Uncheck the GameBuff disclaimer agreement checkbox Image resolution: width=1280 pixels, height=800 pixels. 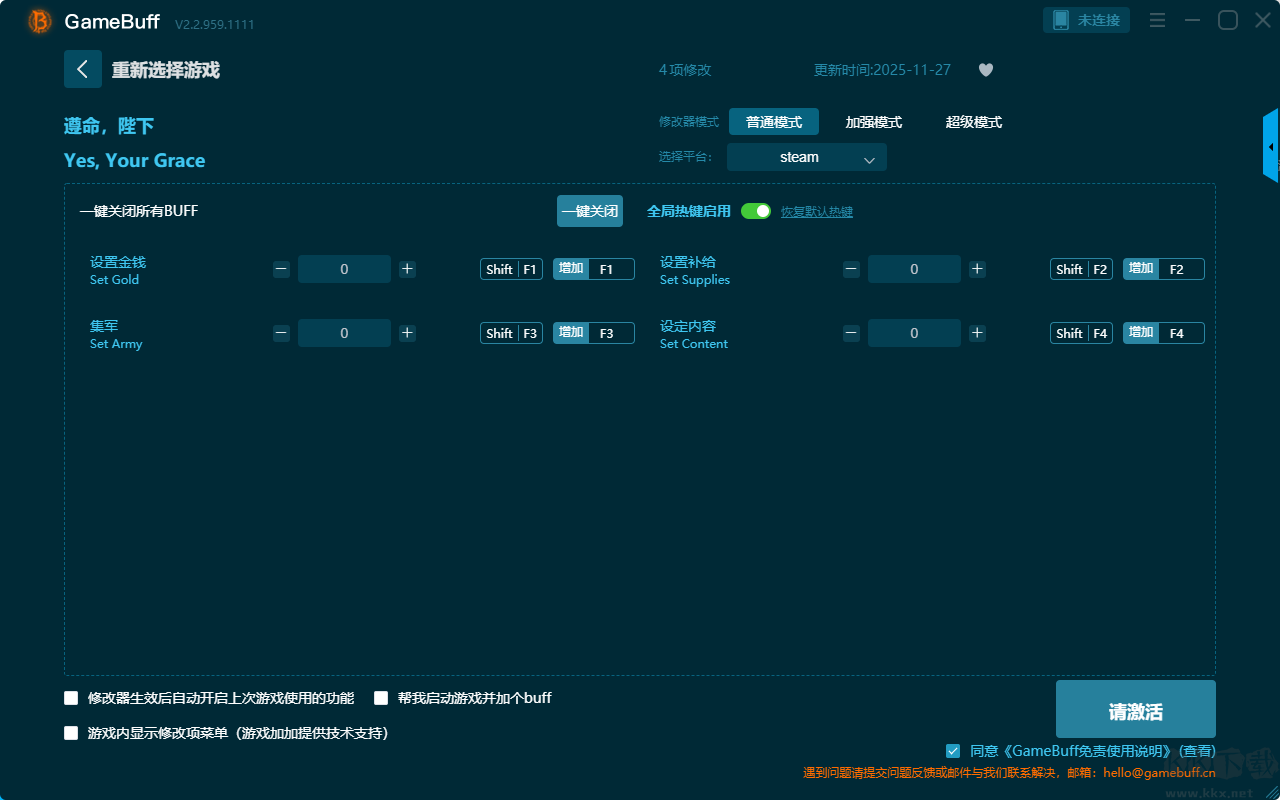(x=953, y=751)
